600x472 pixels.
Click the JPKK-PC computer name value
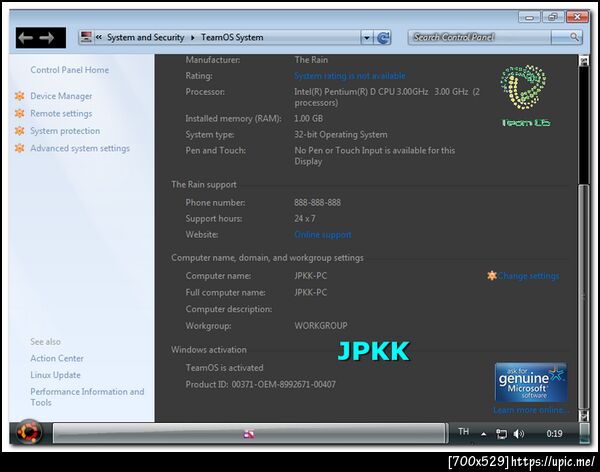pyautogui.click(x=310, y=276)
